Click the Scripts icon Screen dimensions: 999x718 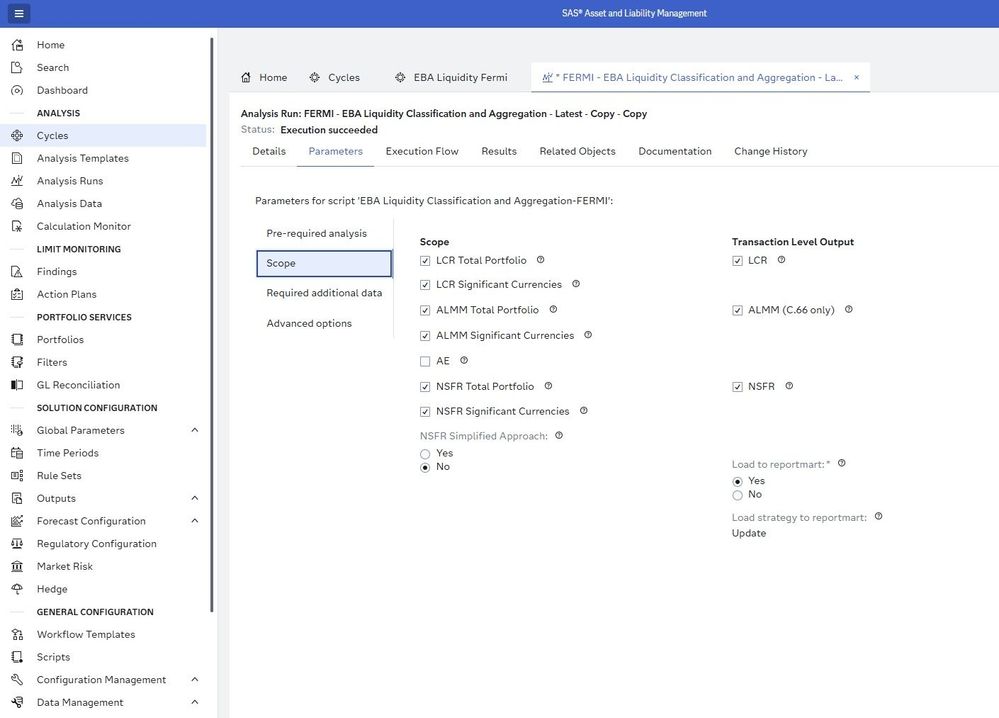pyautogui.click(x=17, y=657)
